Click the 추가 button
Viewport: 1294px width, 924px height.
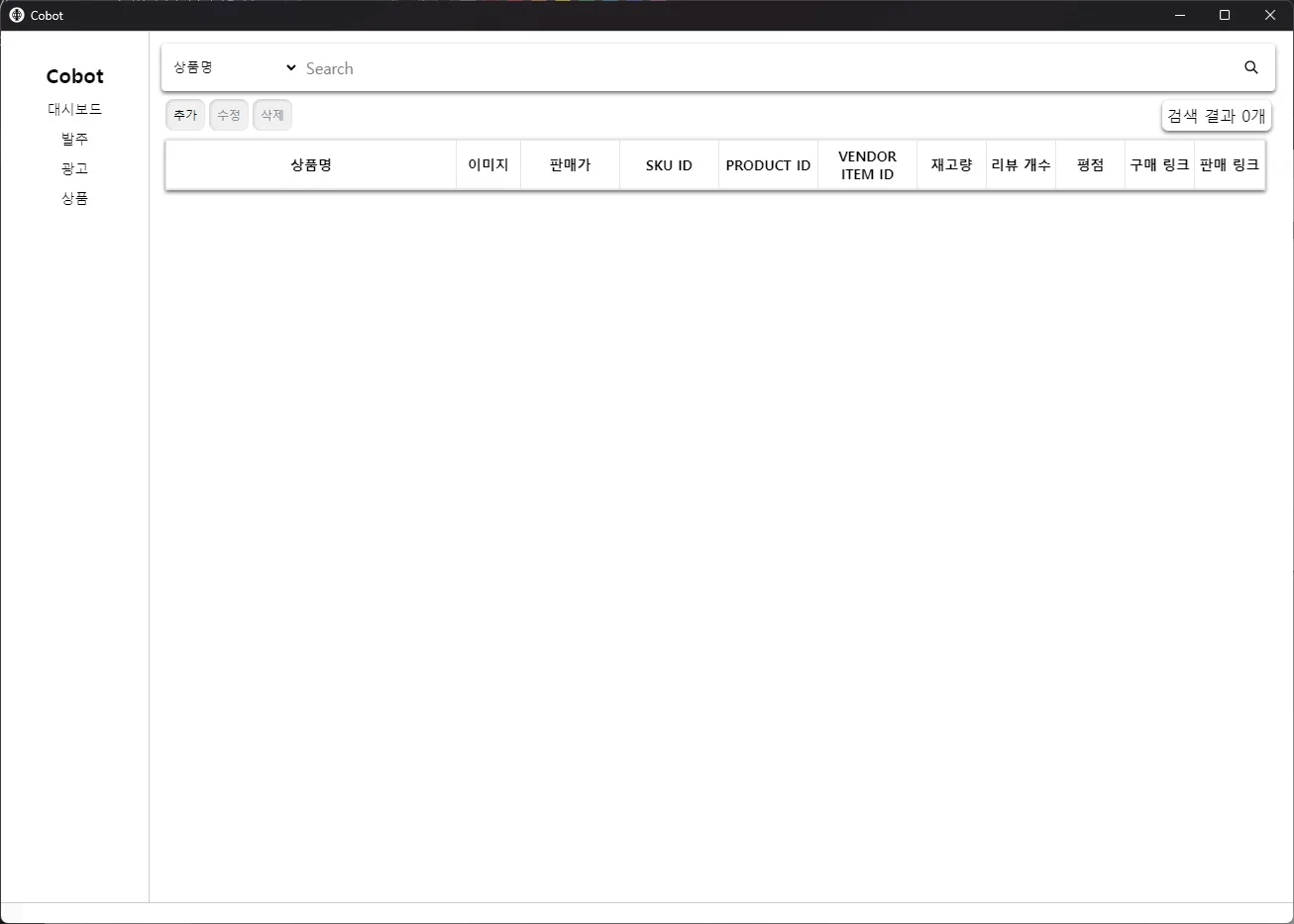click(x=185, y=115)
